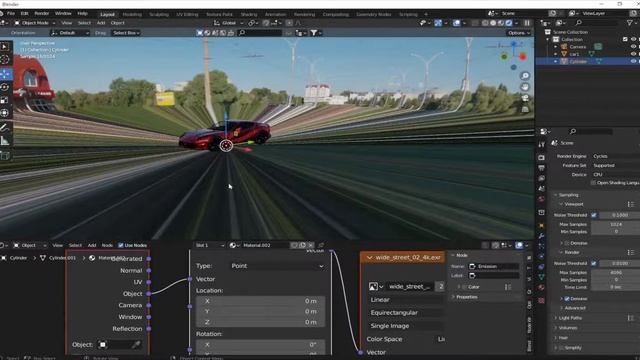Click the outliner filter funnel icon
Viewport: 640px width, 360px height.
tap(629, 23)
